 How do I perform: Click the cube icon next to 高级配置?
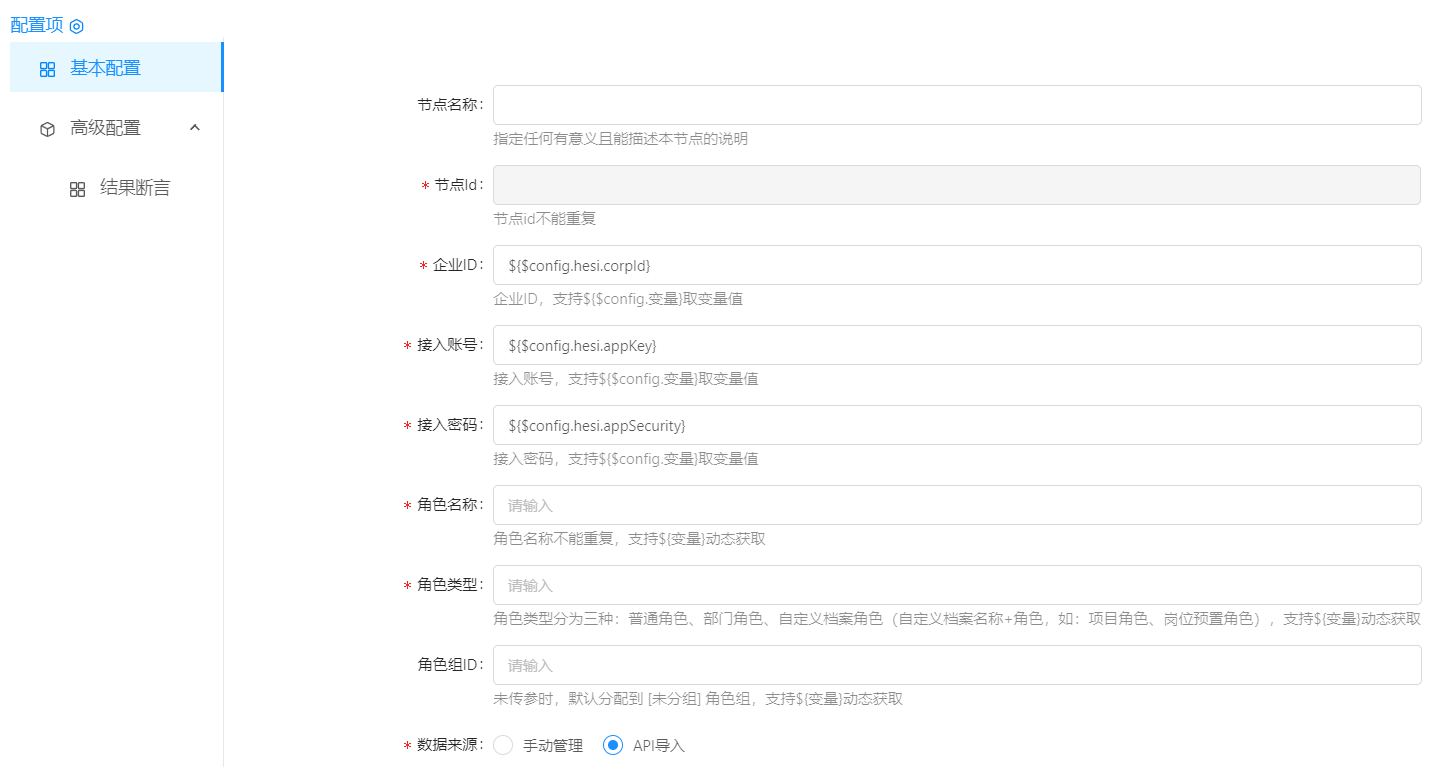[47, 129]
